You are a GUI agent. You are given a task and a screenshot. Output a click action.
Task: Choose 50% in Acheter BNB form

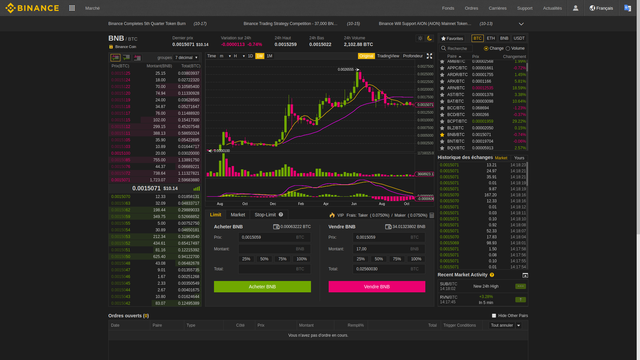(x=264, y=259)
